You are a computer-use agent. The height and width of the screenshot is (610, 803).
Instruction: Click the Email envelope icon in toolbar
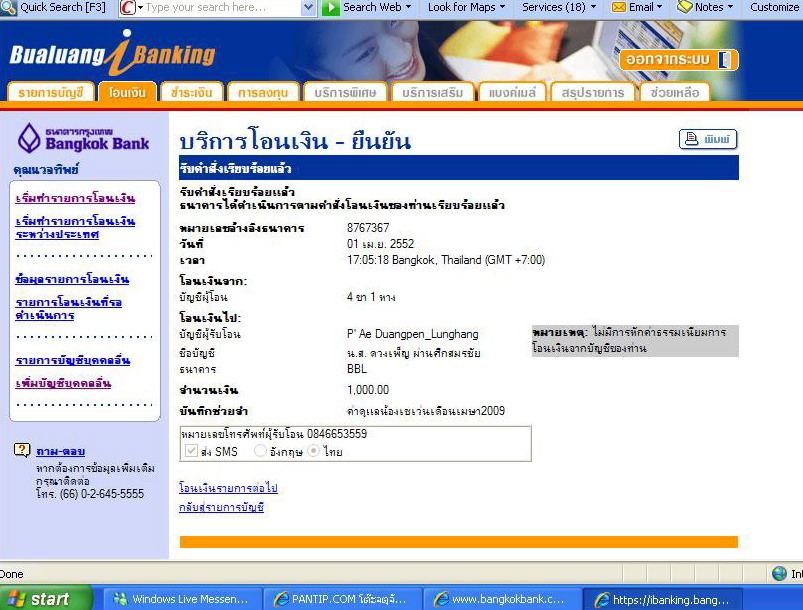click(619, 7)
